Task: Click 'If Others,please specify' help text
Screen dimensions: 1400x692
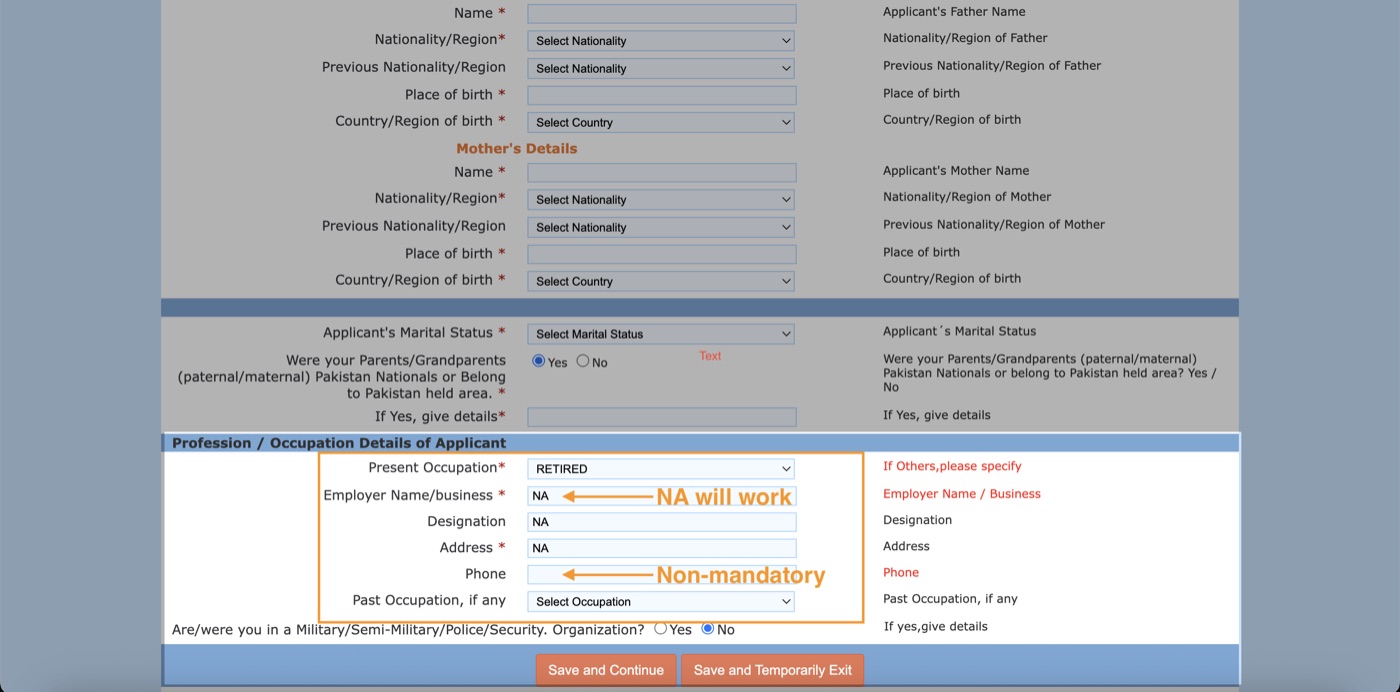Action: (952, 466)
